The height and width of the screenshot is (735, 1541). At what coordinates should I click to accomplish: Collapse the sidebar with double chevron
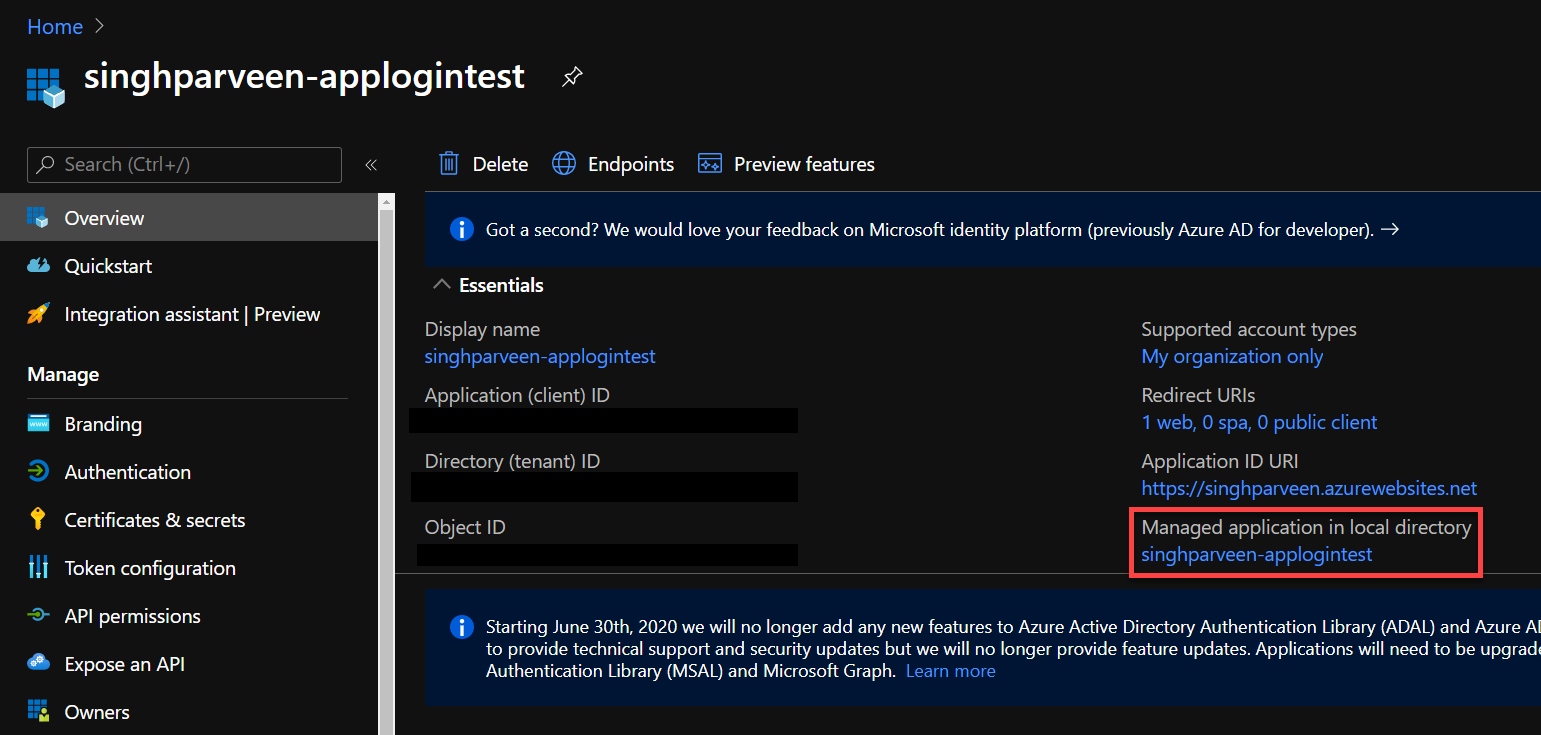pyautogui.click(x=371, y=165)
